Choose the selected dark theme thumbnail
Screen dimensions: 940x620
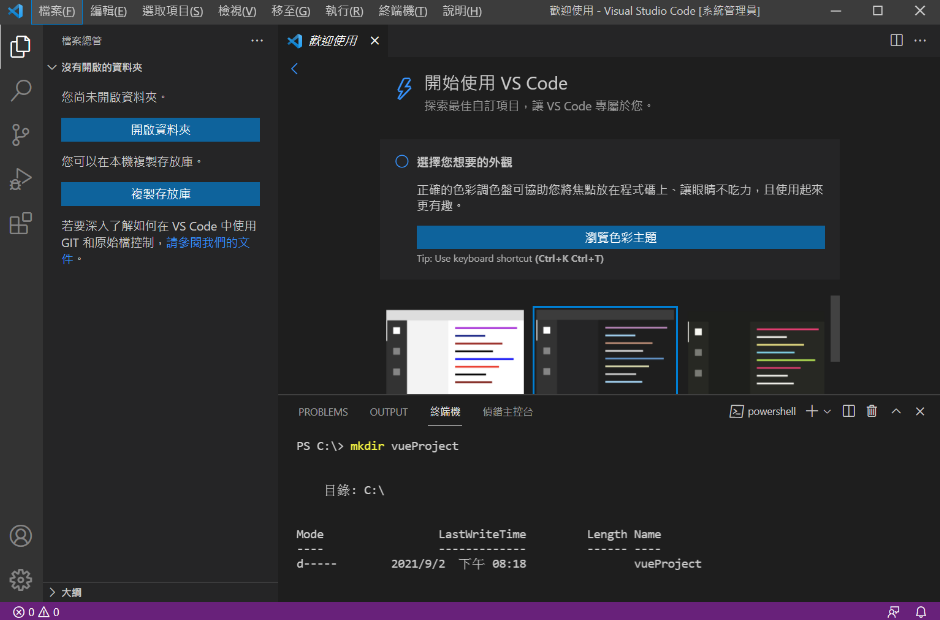pyautogui.click(x=605, y=351)
